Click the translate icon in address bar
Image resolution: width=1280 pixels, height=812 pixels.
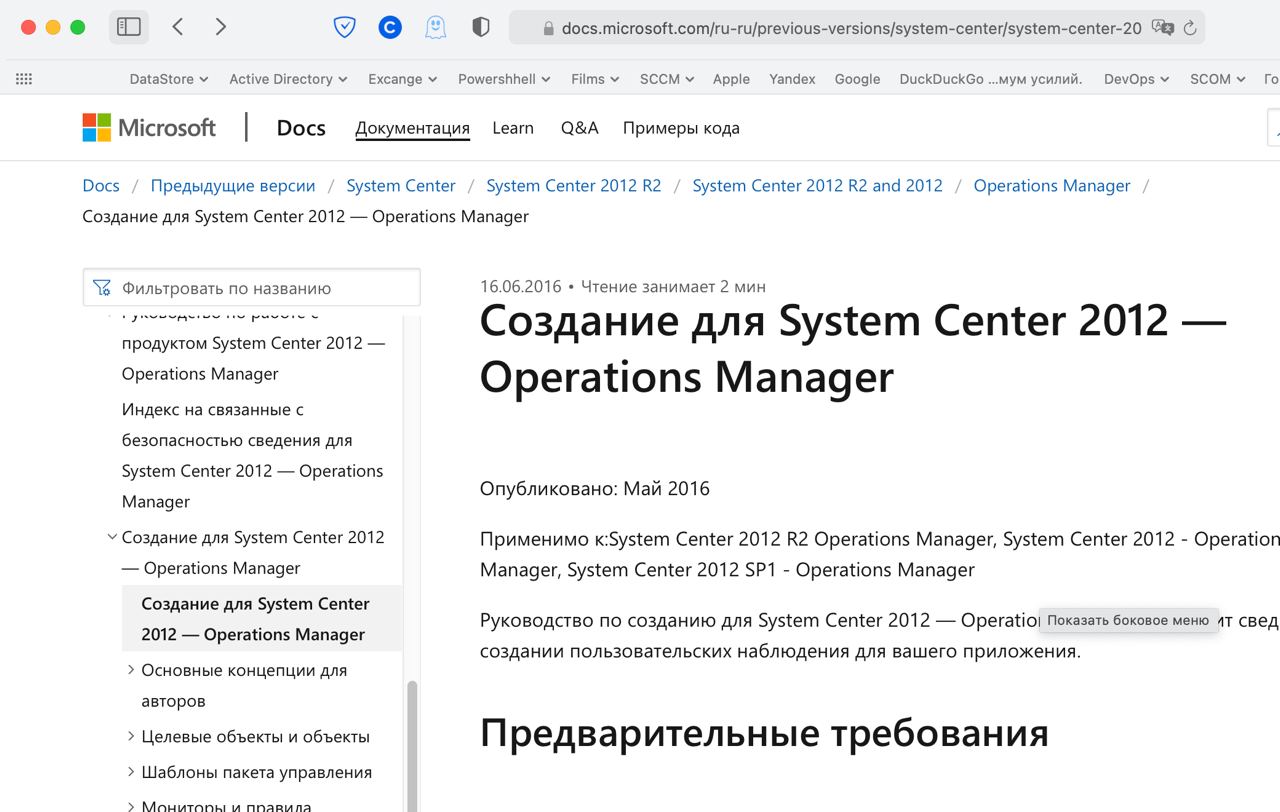(x=1162, y=28)
